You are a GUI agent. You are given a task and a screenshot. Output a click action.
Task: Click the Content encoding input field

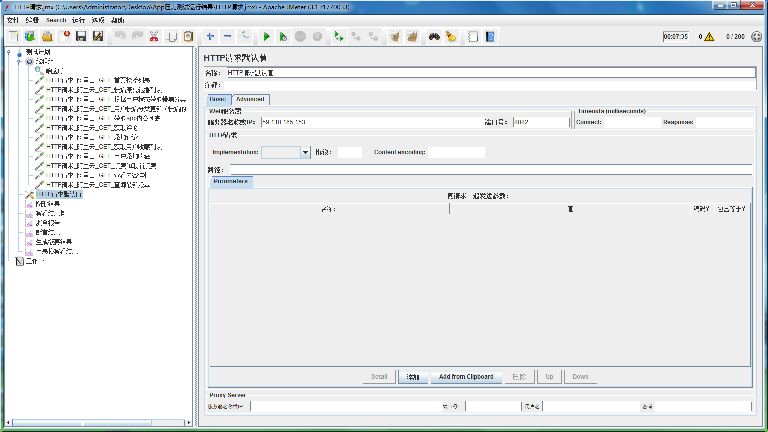456,152
